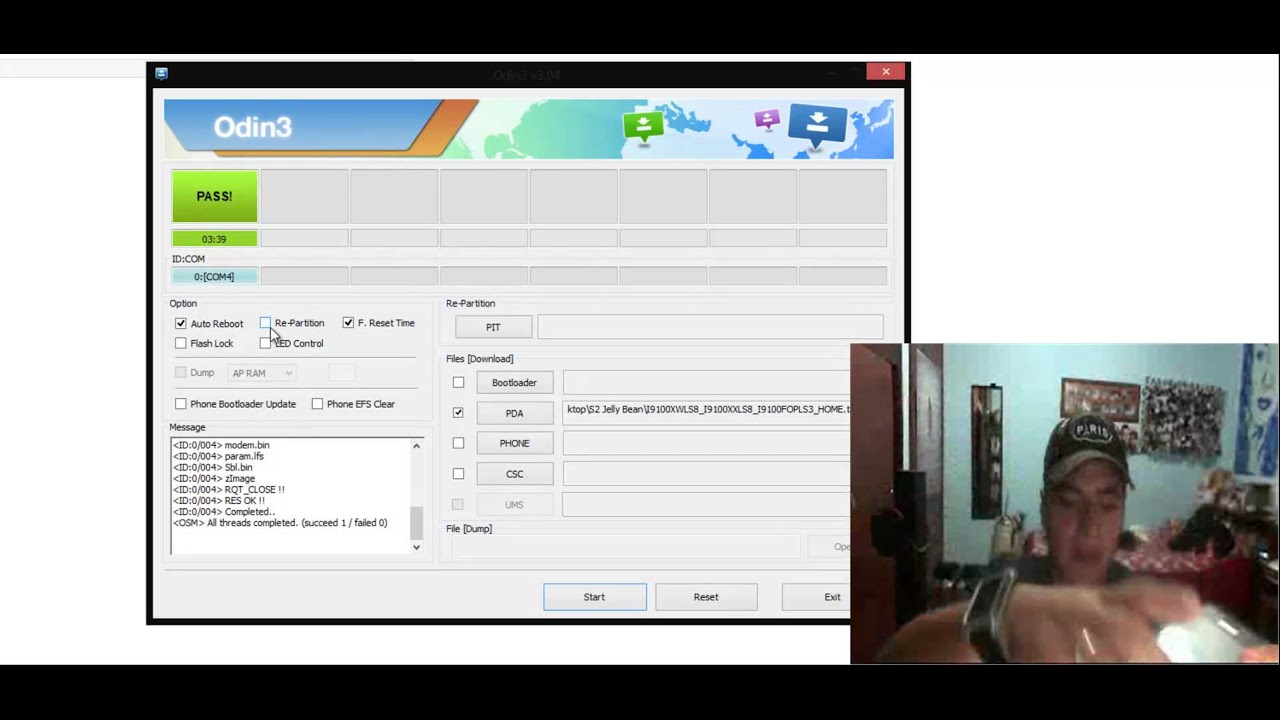Tick the checkbox beside the CSC button
This screenshot has height=720, width=1280.
458,474
